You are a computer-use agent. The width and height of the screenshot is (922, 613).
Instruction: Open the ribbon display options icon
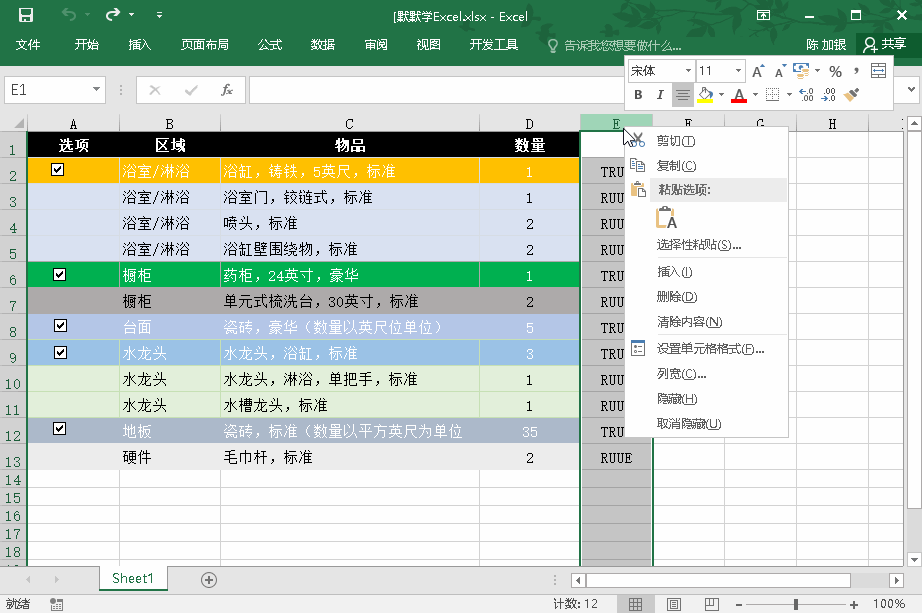coord(763,15)
